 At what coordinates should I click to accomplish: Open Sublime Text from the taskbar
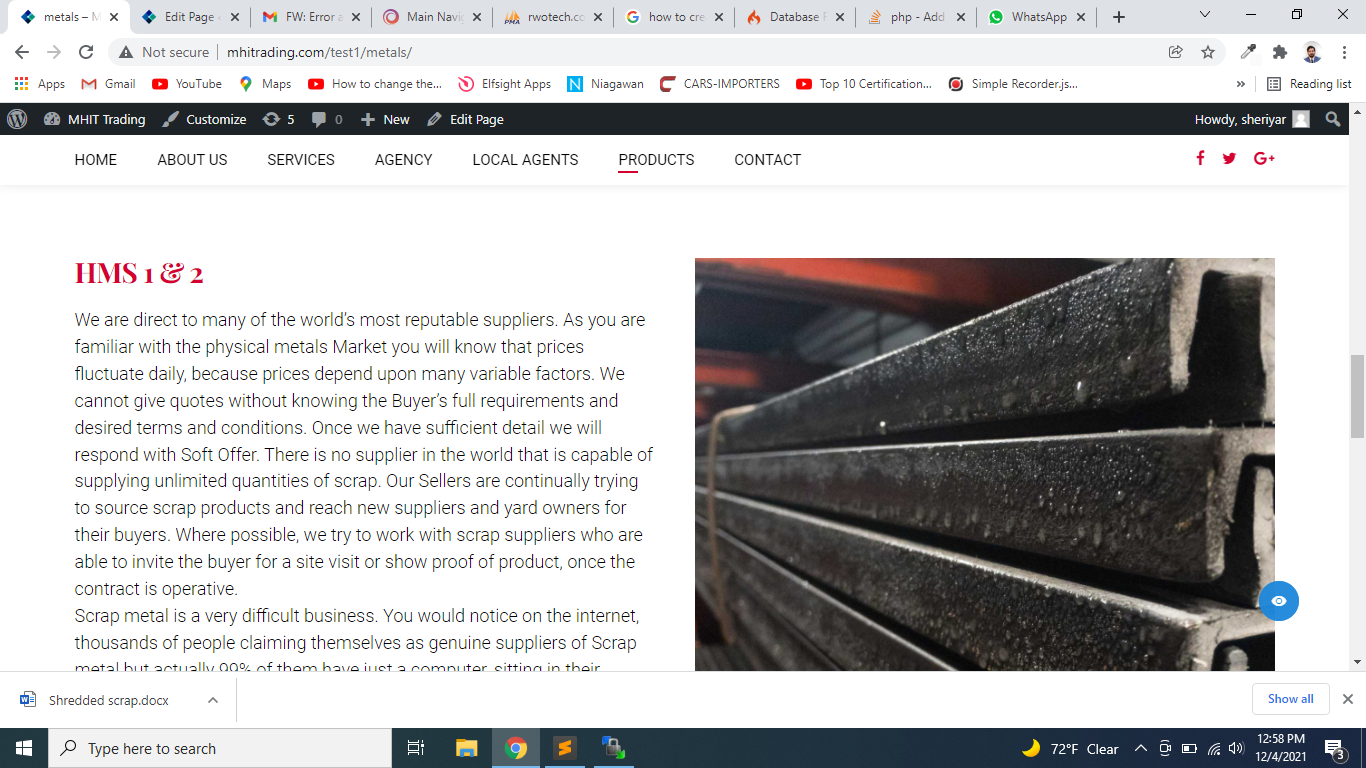coord(564,748)
